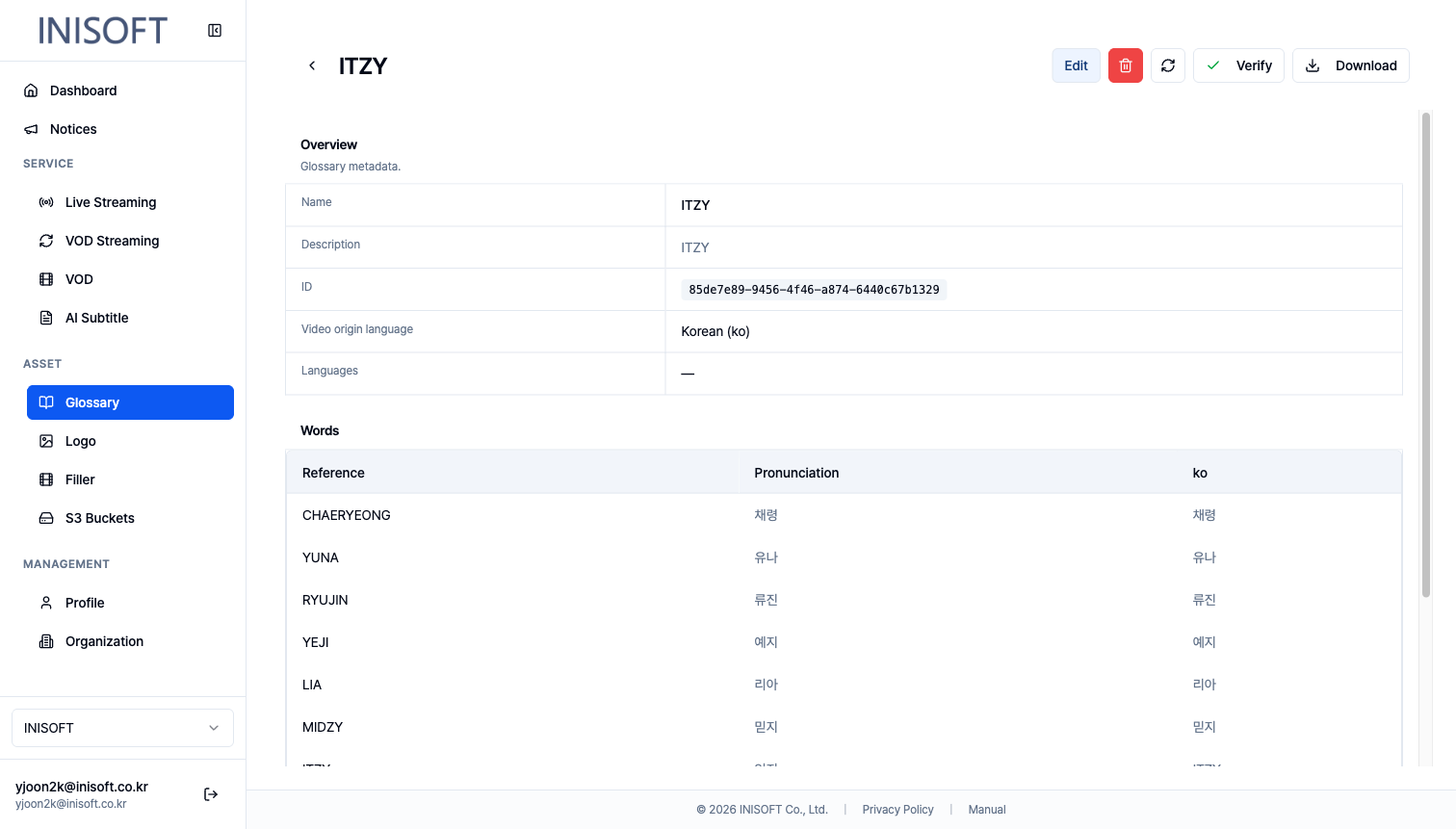Click the VOD Streaming sync icon

pos(46,241)
